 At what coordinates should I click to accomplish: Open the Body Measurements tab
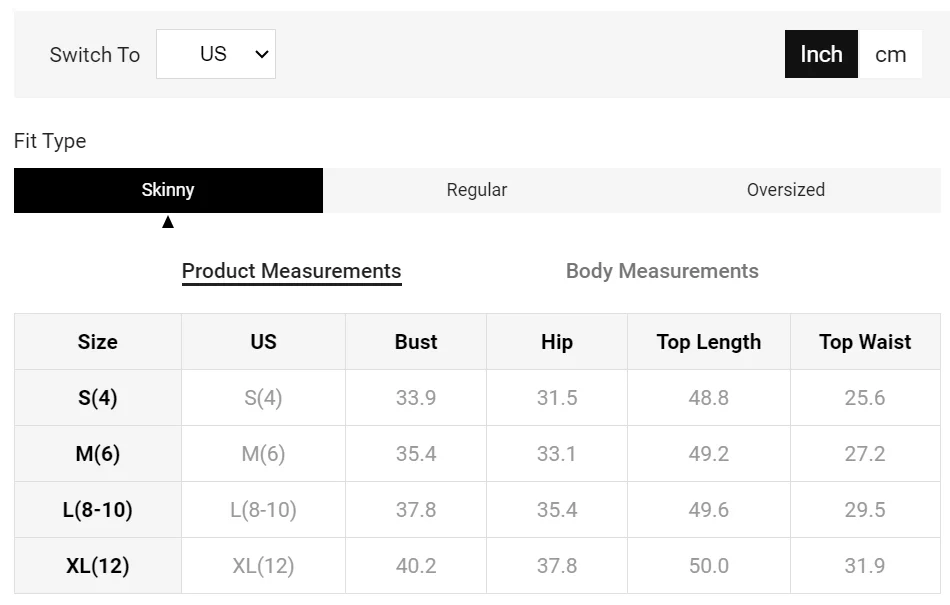pos(662,271)
